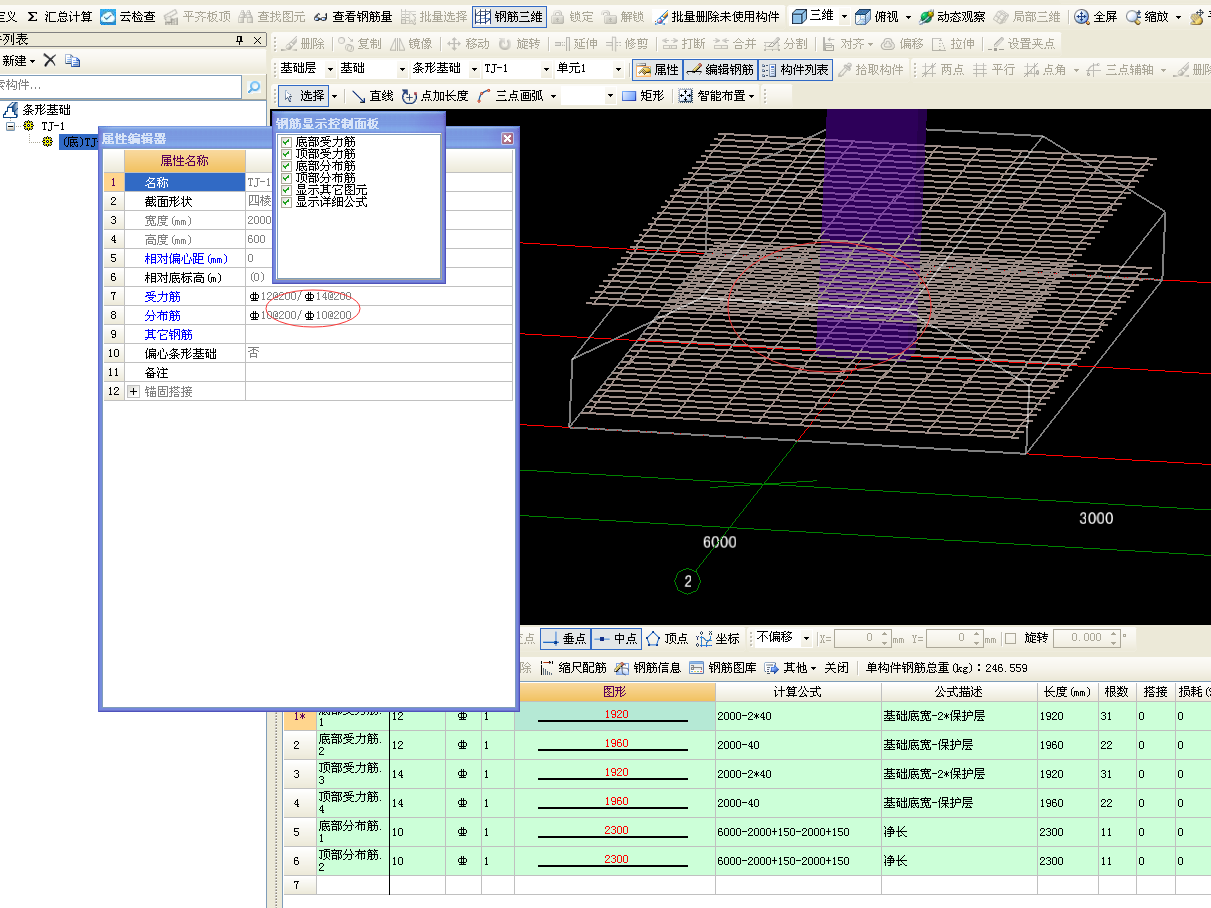Click the 受力筋 property name
This screenshot has width=1211, height=908.
[x=163, y=297]
